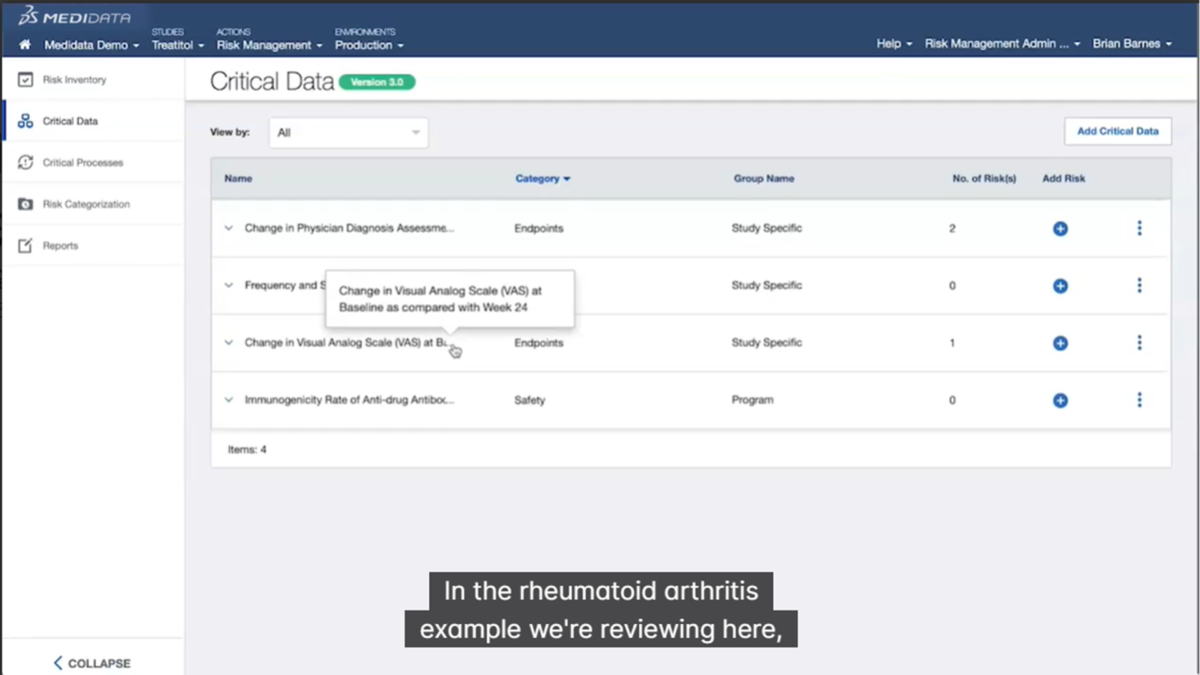Open the Help menu
This screenshot has height=675, width=1200.
(x=894, y=44)
